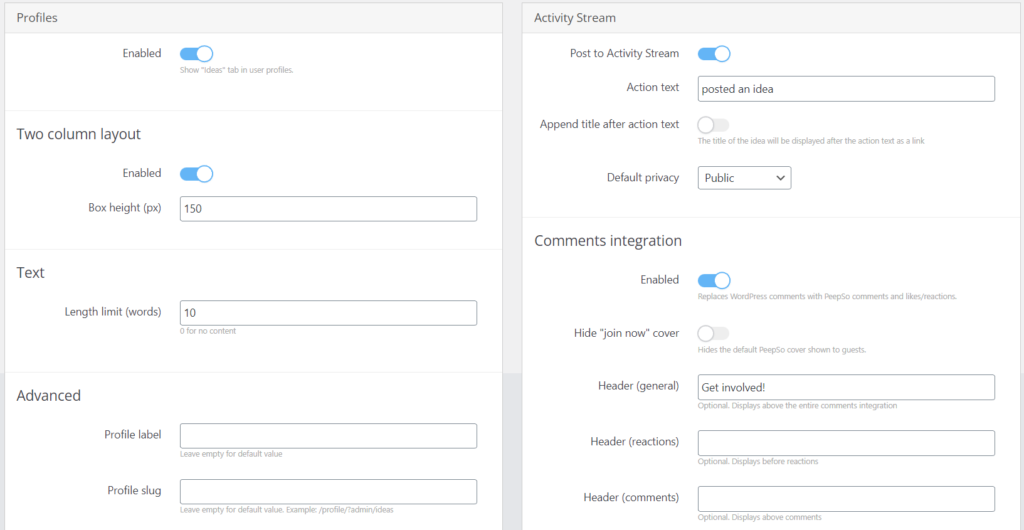Click the Action text input field

coord(846,89)
